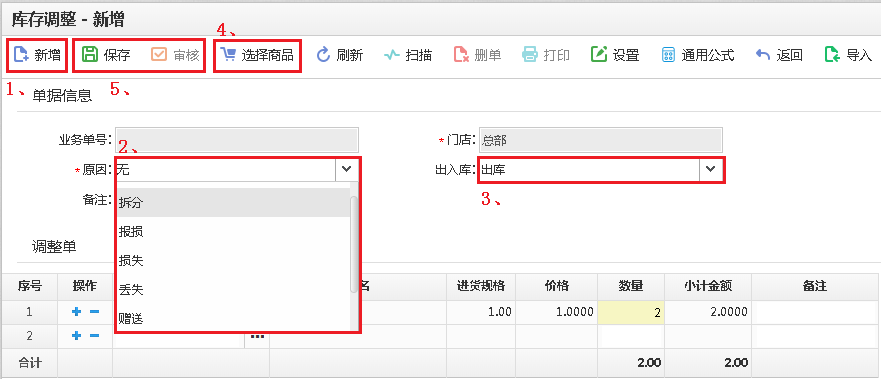Click the 调整单 section title
Screen dimensions: 881x379
coord(54,247)
